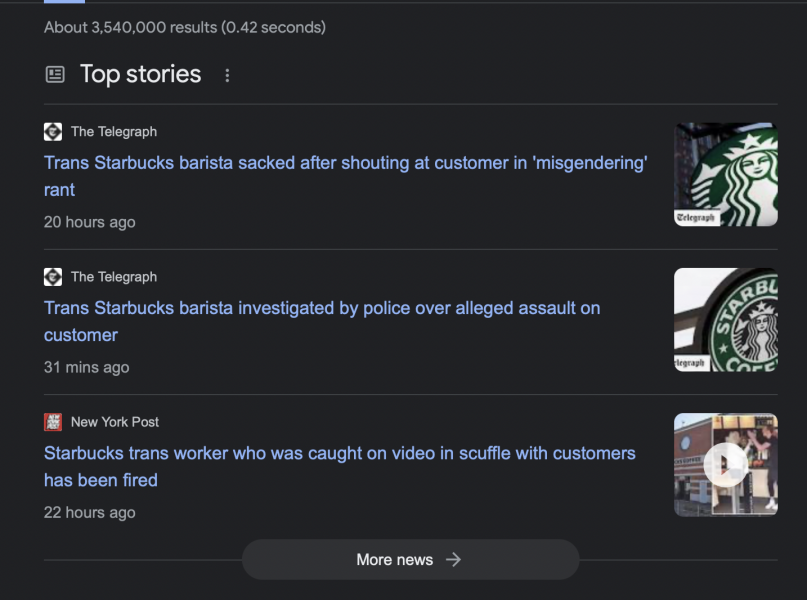Click the Top stories heading
The image size is (807, 600).
point(141,74)
